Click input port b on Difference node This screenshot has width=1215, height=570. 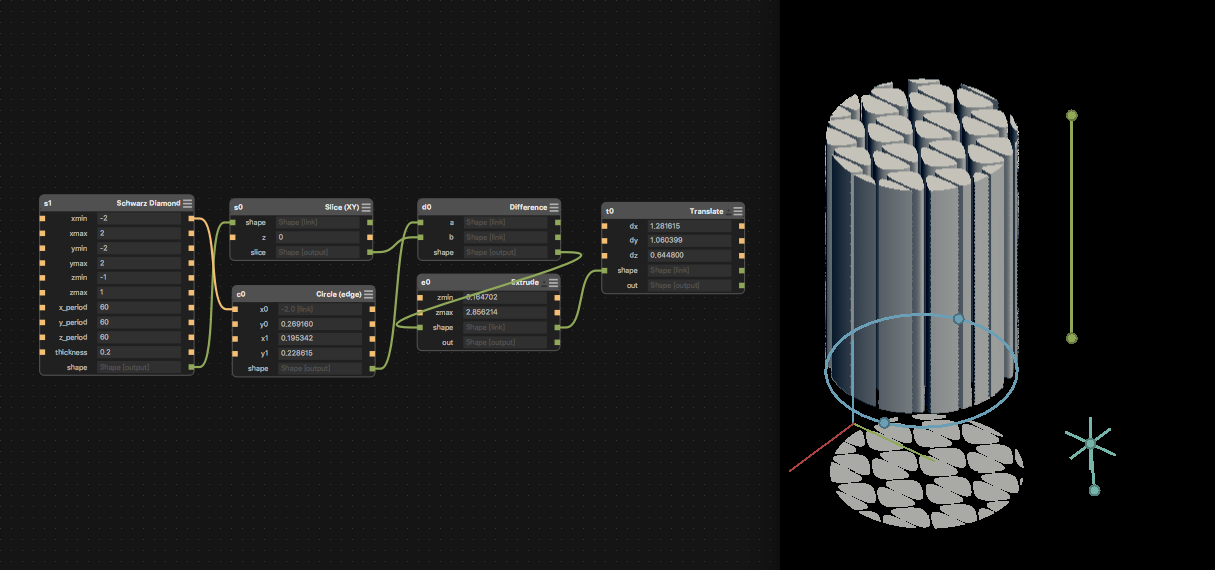coord(420,237)
